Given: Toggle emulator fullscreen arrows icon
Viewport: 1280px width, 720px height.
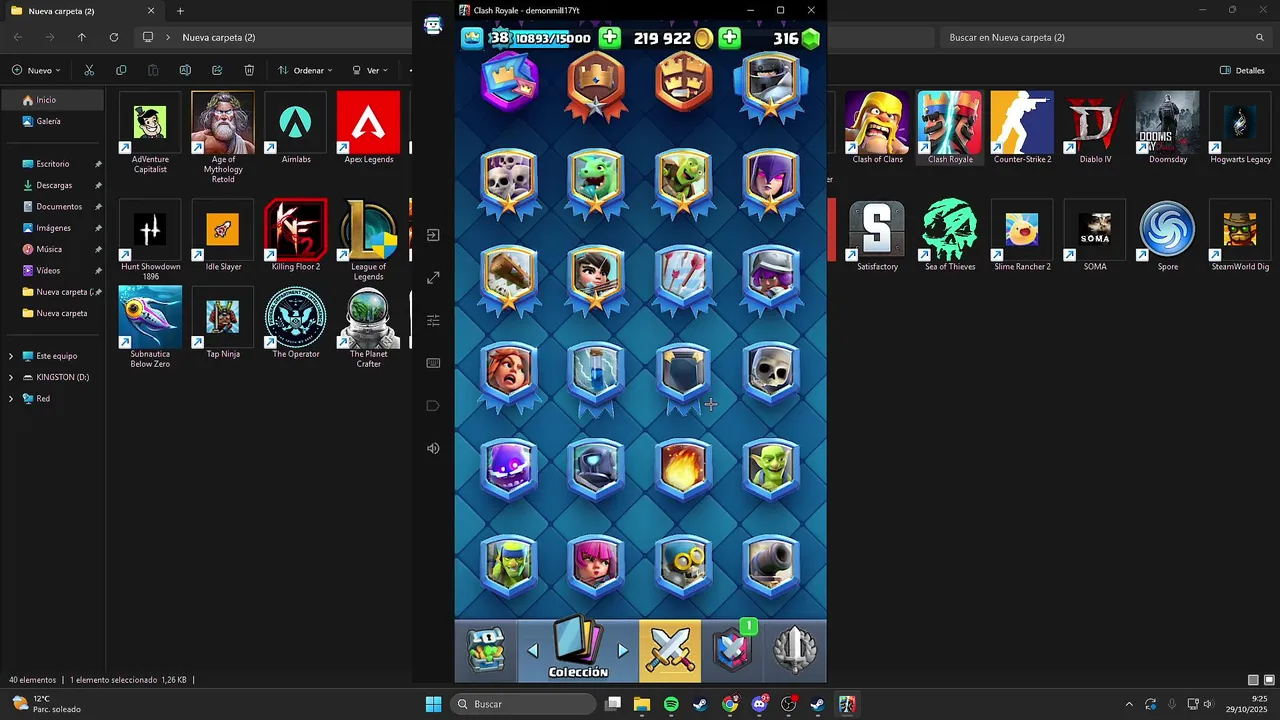Looking at the screenshot, I should click(433, 278).
